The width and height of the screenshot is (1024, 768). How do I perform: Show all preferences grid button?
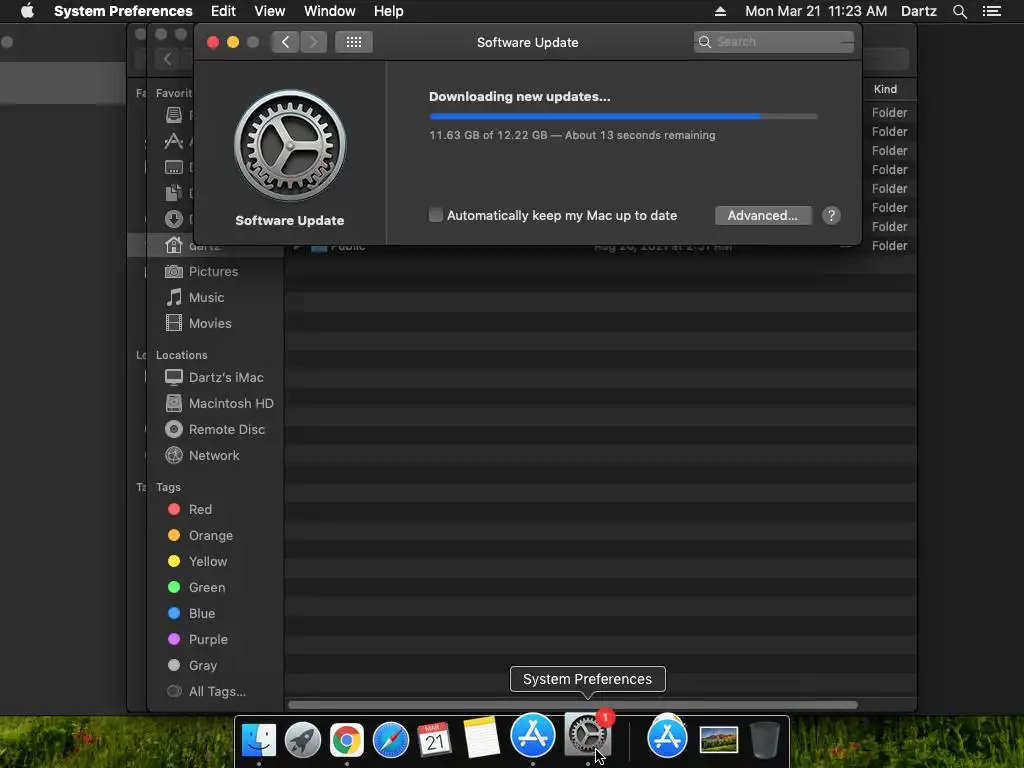pyautogui.click(x=354, y=42)
